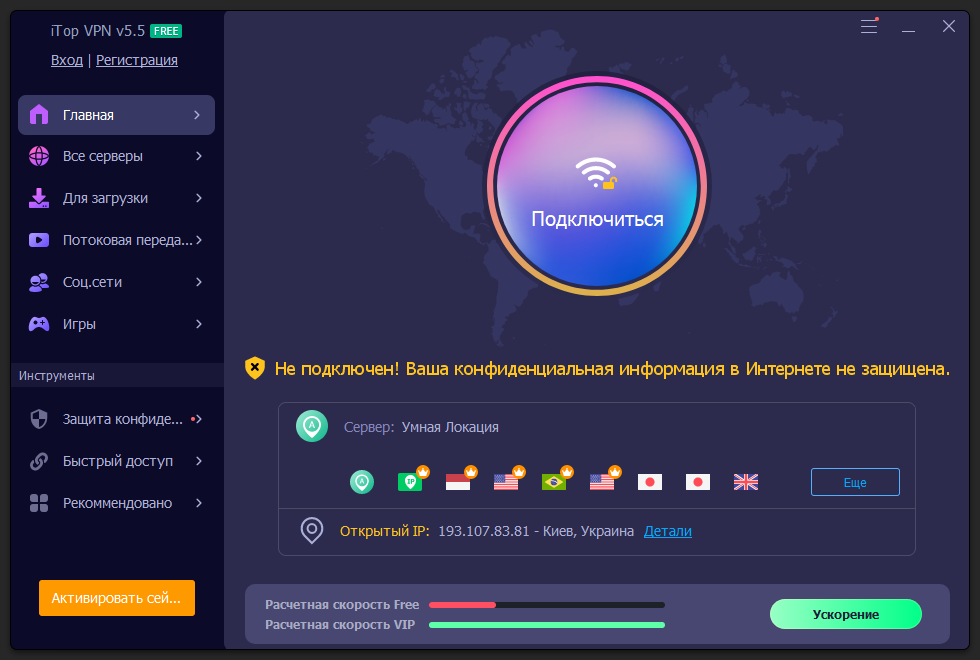Click the text Умная Локация after Сервер:

click(x=450, y=427)
